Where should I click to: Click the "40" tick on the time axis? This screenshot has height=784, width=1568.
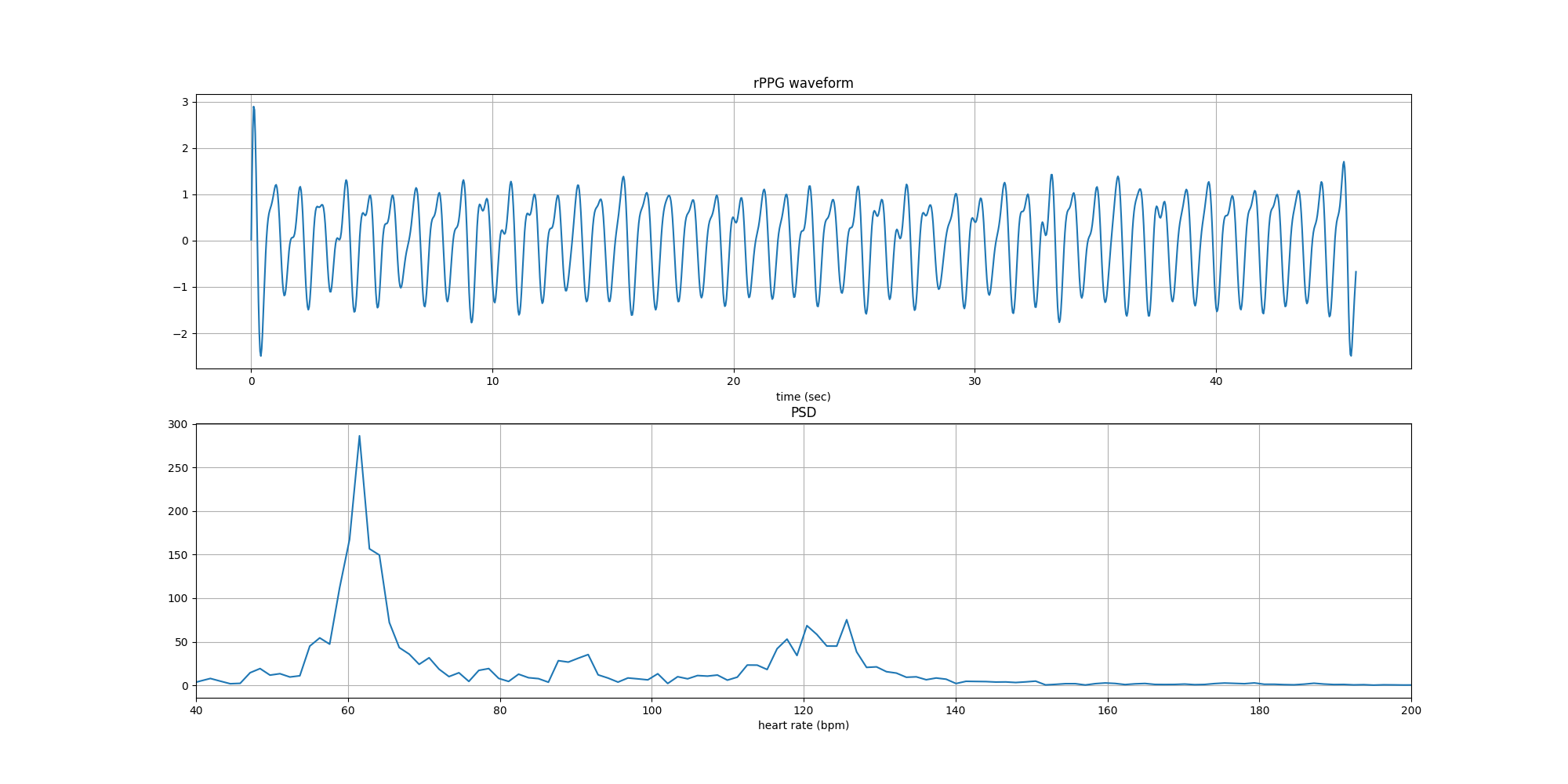tap(1216, 381)
